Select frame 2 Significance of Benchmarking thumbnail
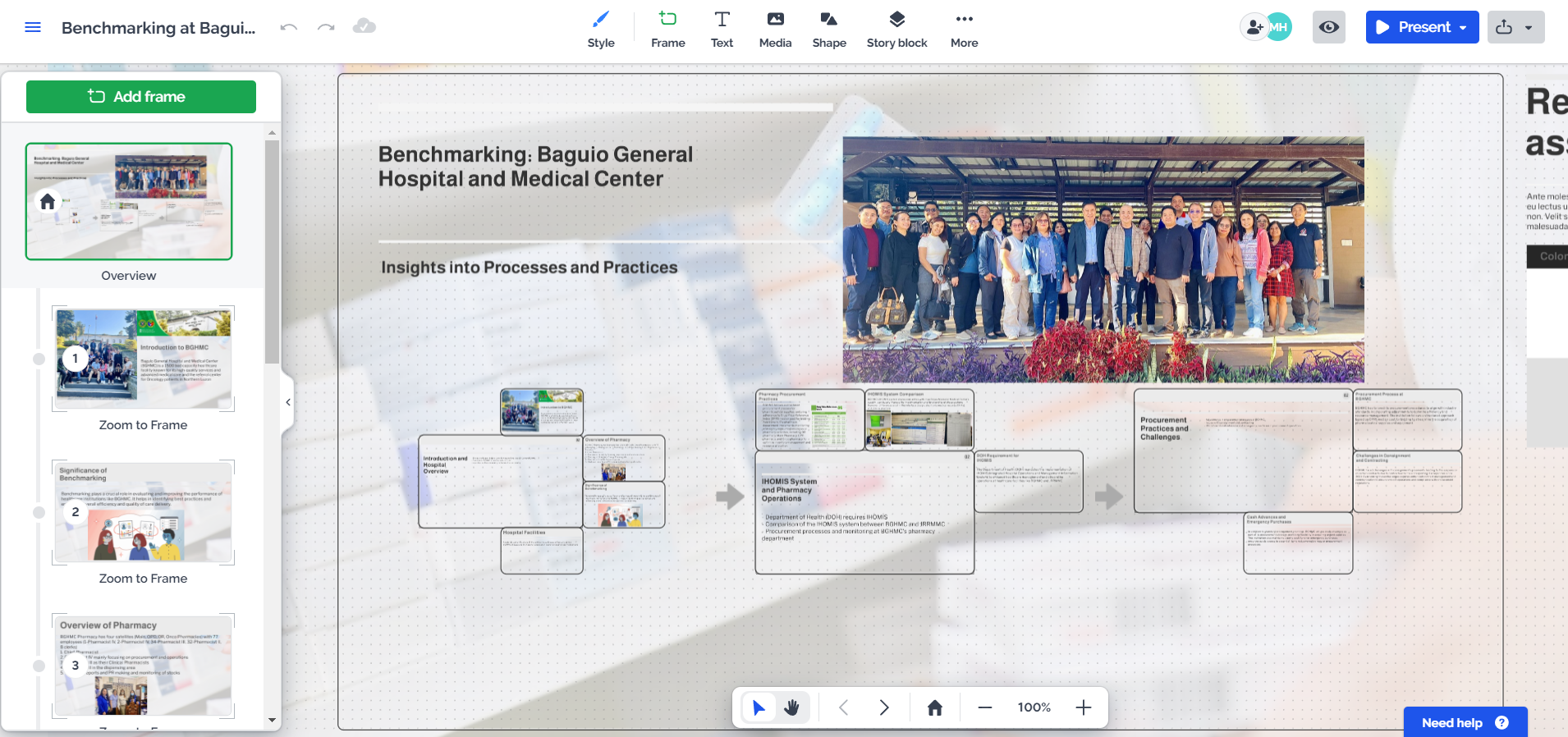The width and height of the screenshot is (1568, 737). pyautogui.click(x=144, y=512)
